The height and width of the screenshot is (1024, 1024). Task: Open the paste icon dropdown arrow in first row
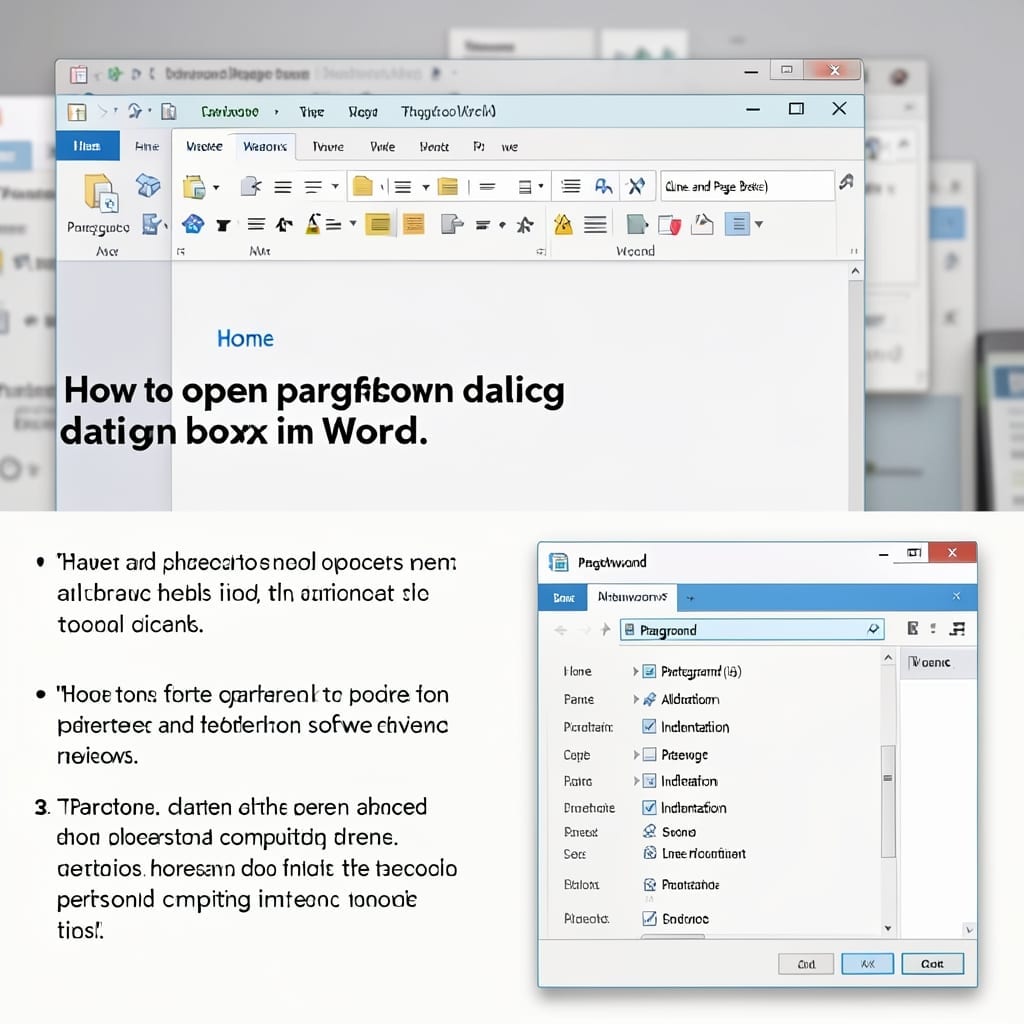pos(216,187)
